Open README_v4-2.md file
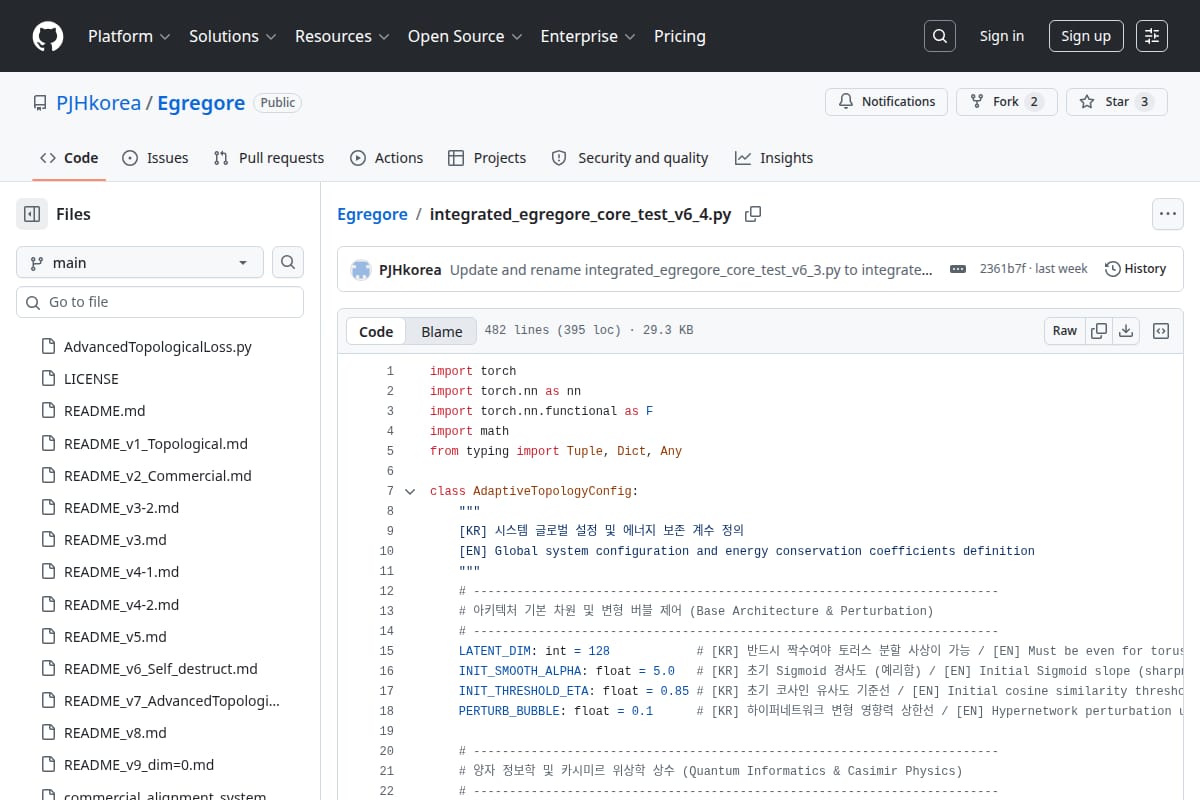The height and width of the screenshot is (800, 1200). point(121,605)
